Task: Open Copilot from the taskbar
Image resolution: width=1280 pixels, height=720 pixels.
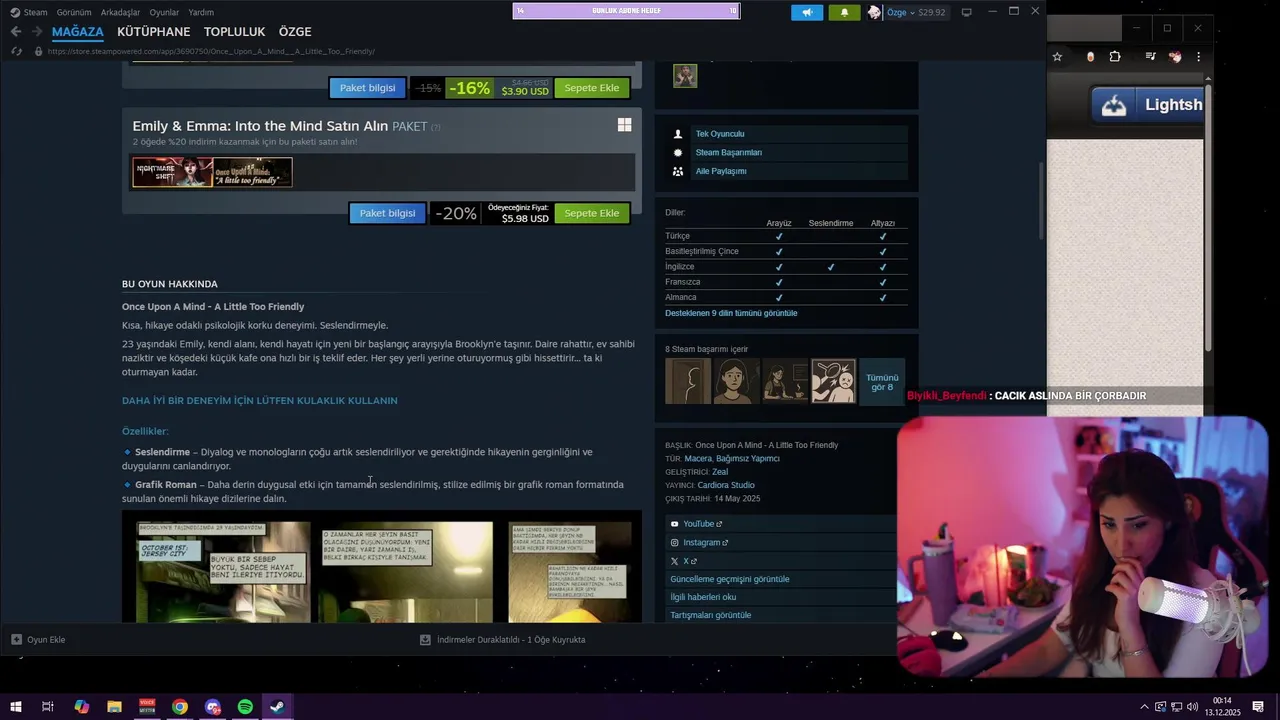Action: pyautogui.click(x=81, y=707)
